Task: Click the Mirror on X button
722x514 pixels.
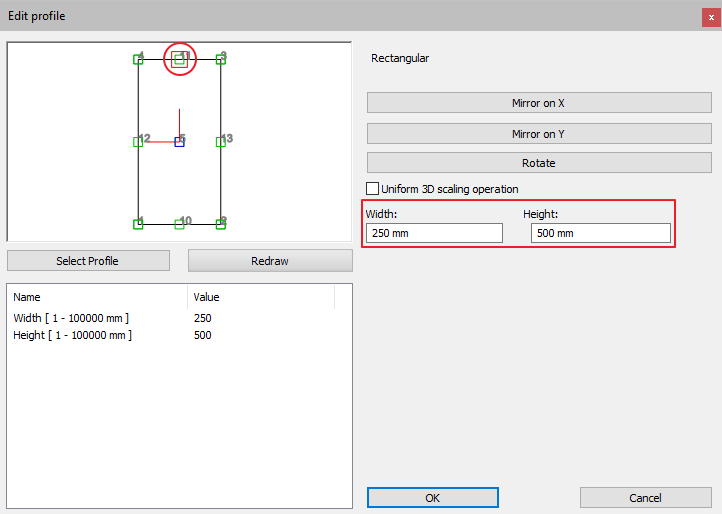Action: [539, 103]
